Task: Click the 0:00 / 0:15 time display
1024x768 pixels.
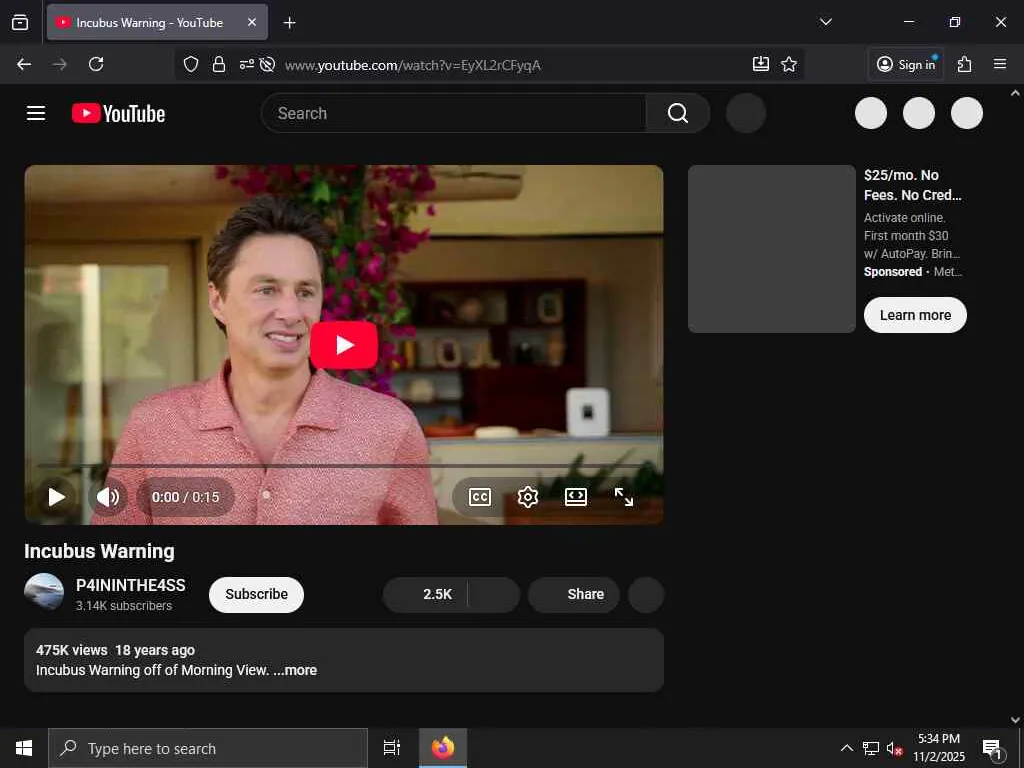Action: pyautogui.click(x=185, y=497)
